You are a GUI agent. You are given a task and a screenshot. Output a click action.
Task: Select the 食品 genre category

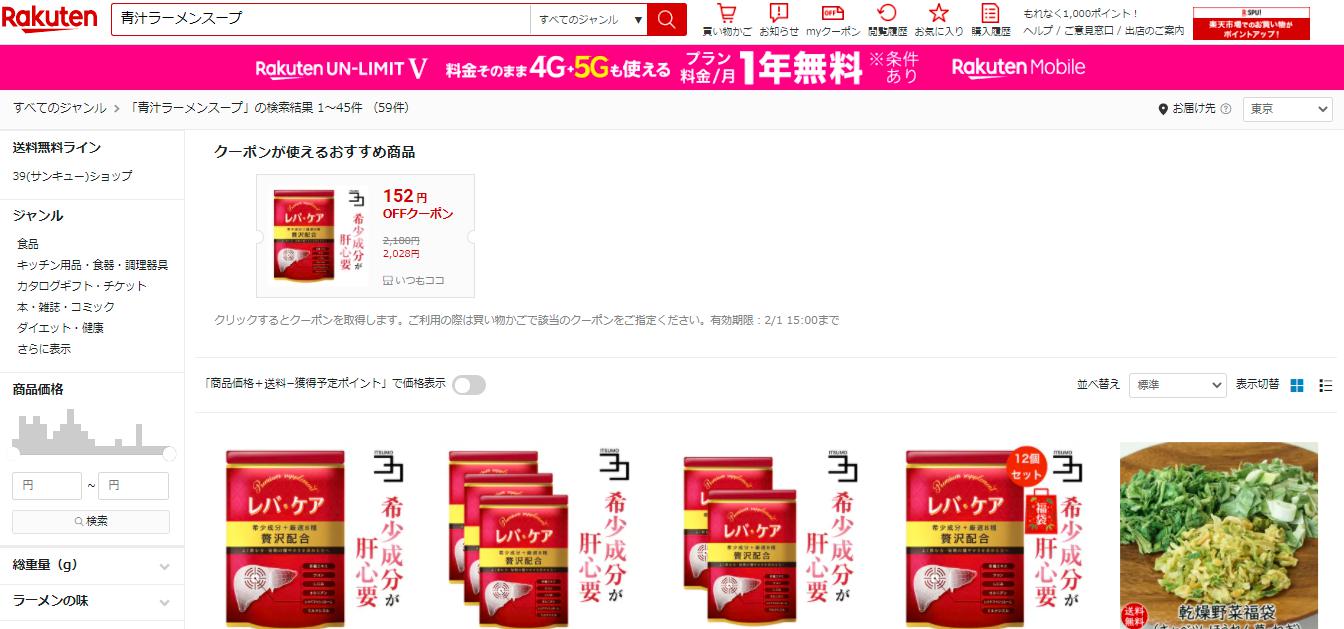pos(28,244)
